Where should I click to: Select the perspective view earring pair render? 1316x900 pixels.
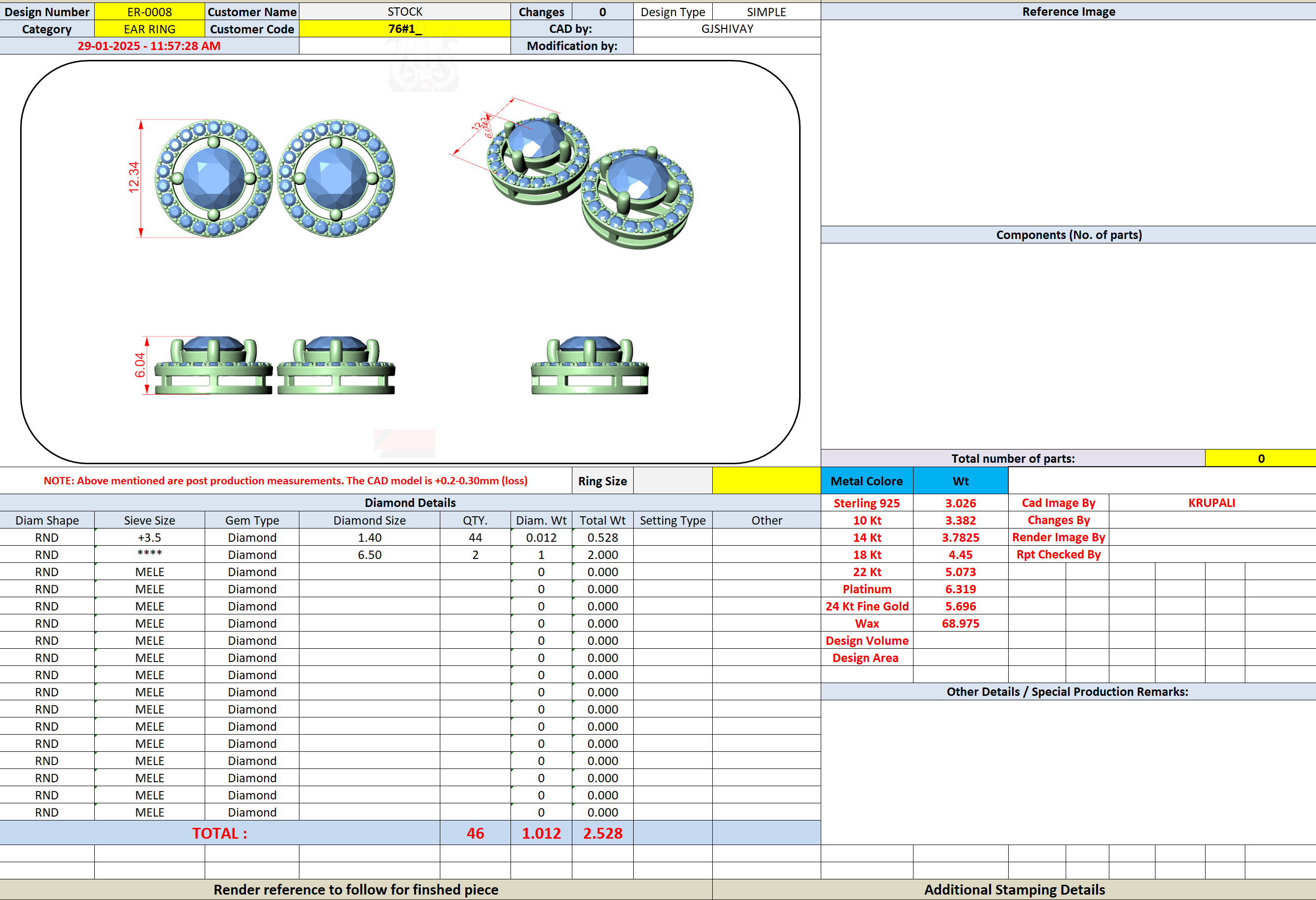(572, 173)
